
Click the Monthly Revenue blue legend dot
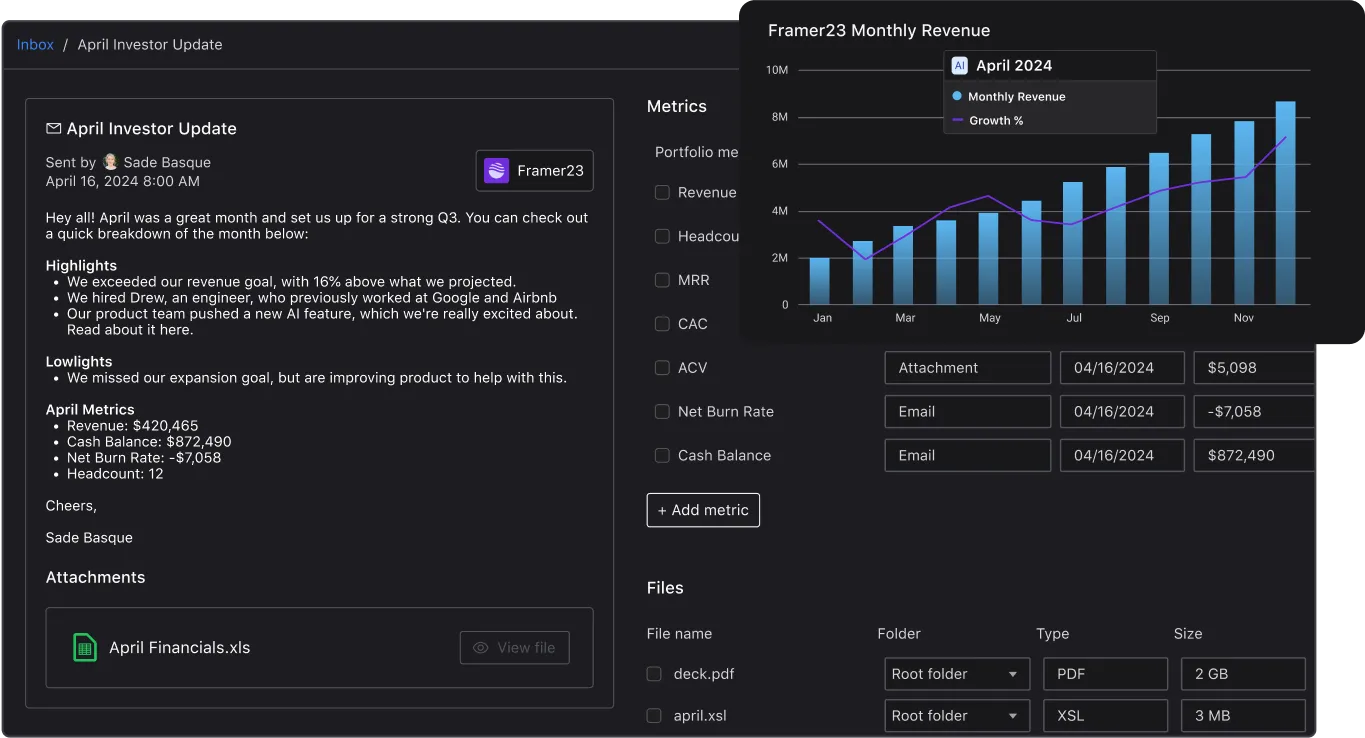click(957, 97)
